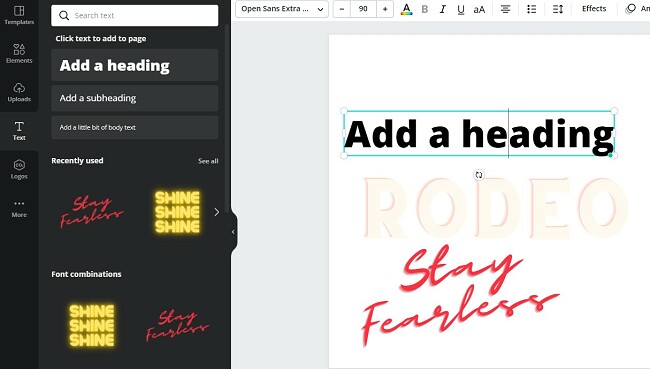Toggle bulleted list formatting
Screen dimensions: 650x369
tap(531, 9)
